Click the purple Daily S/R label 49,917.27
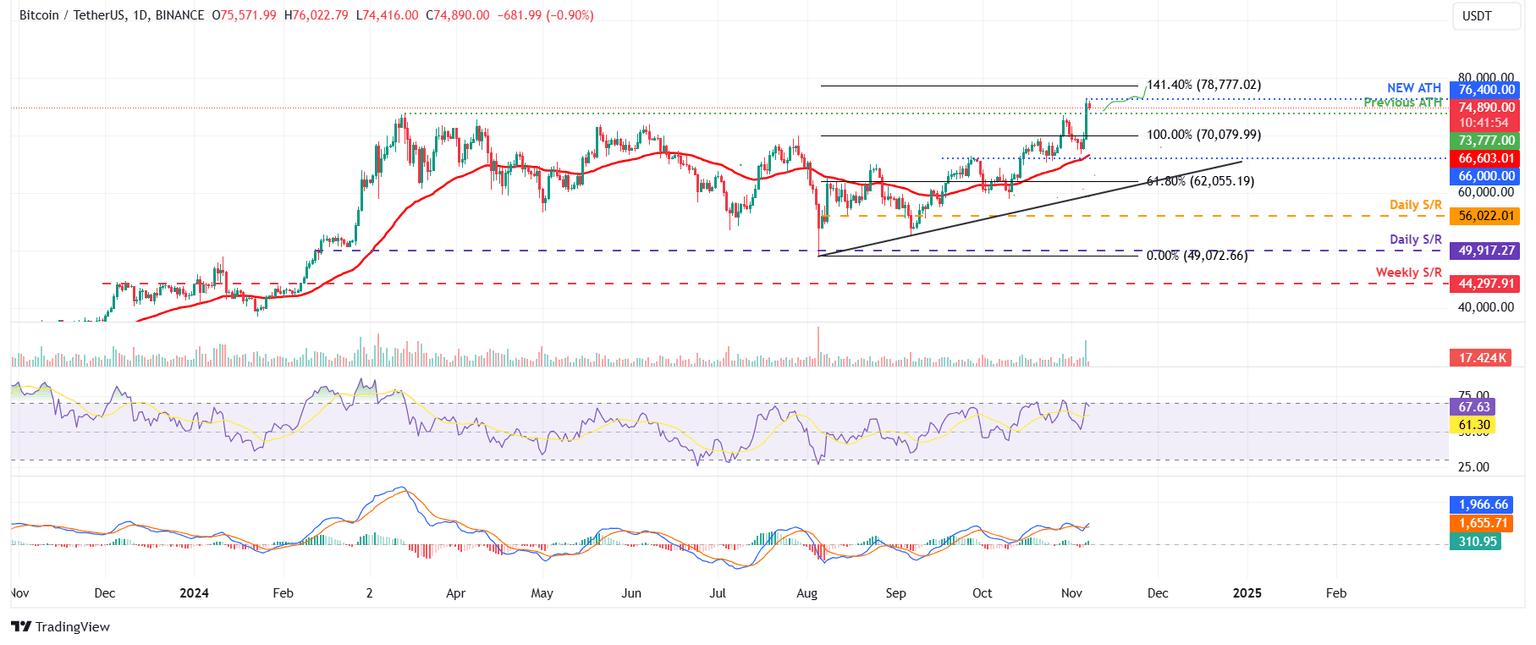Viewport: 1536px width, 645px height. (1484, 249)
